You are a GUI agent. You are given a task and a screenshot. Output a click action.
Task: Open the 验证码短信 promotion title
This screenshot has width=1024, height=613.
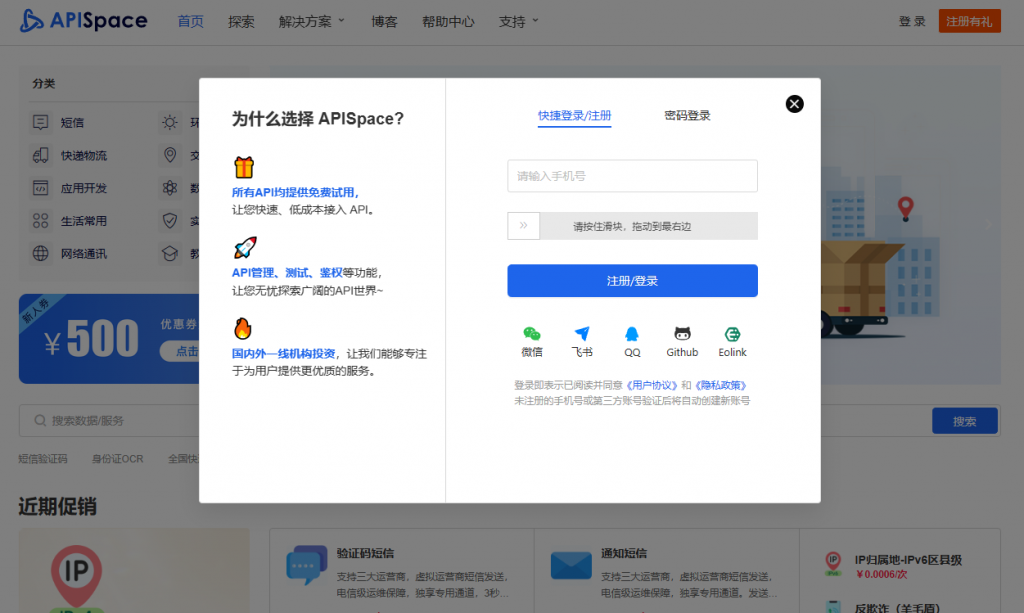[365, 554]
